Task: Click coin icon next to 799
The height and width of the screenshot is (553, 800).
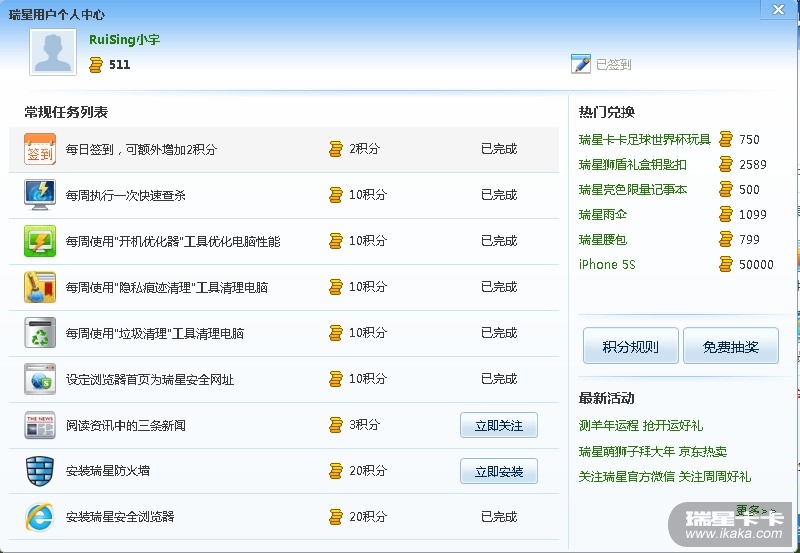Action: click(726, 239)
